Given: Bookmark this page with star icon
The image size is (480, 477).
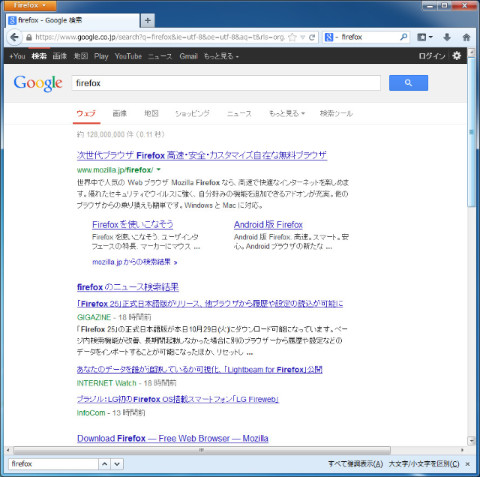Looking at the screenshot, I should (x=292, y=37).
